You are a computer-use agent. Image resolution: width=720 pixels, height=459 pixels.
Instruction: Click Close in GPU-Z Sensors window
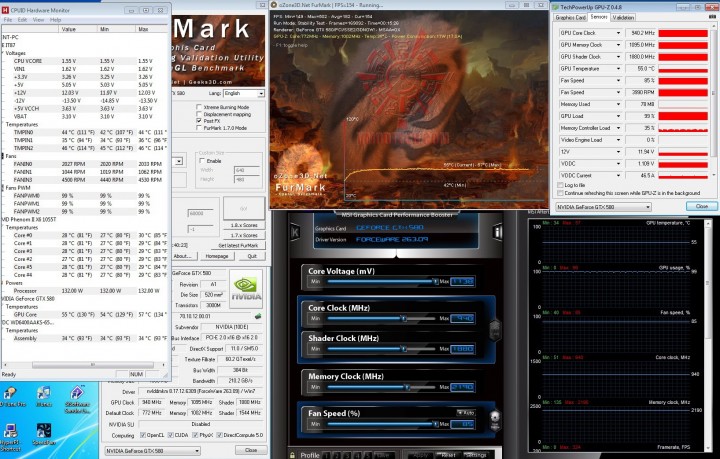702,206
